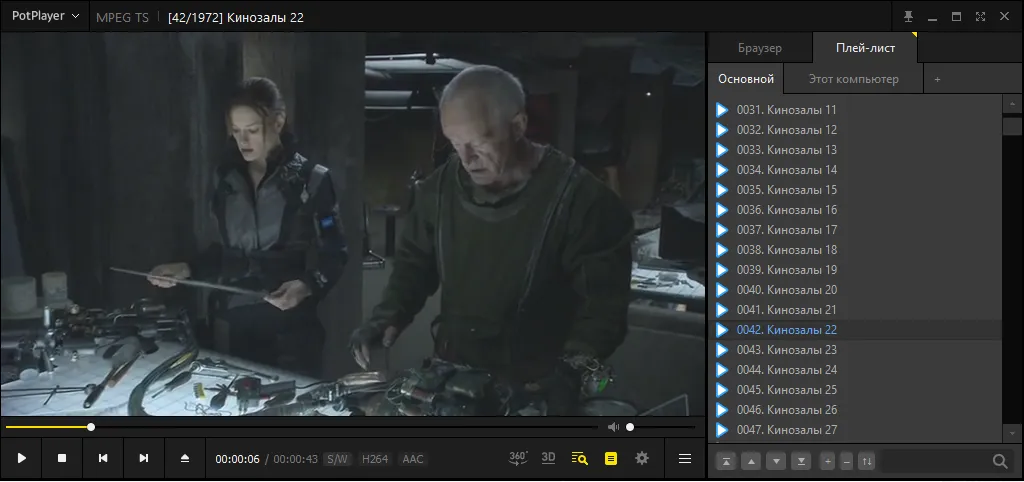
Task: Click the total duration 00:00:43
Action: pyautogui.click(x=295, y=459)
